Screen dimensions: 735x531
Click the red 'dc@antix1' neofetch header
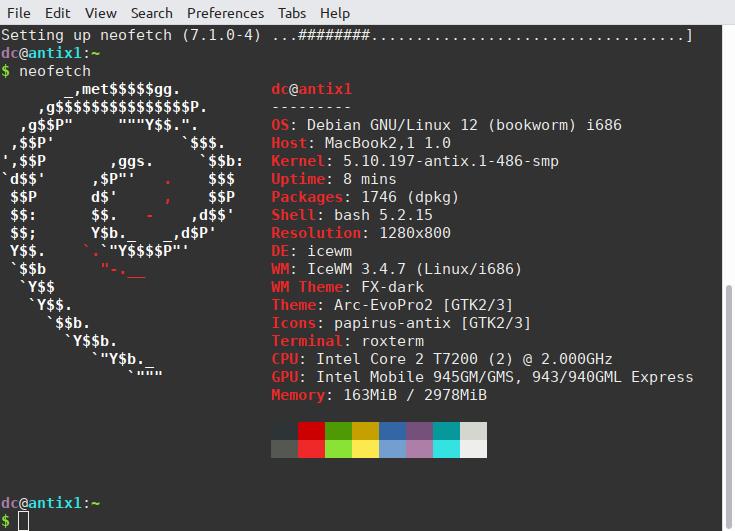point(311,89)
